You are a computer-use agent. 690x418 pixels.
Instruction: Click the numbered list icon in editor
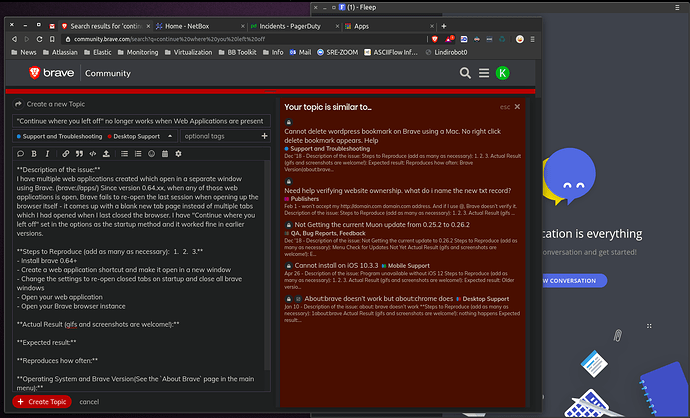pyautogui.click(x=138, y=154)
